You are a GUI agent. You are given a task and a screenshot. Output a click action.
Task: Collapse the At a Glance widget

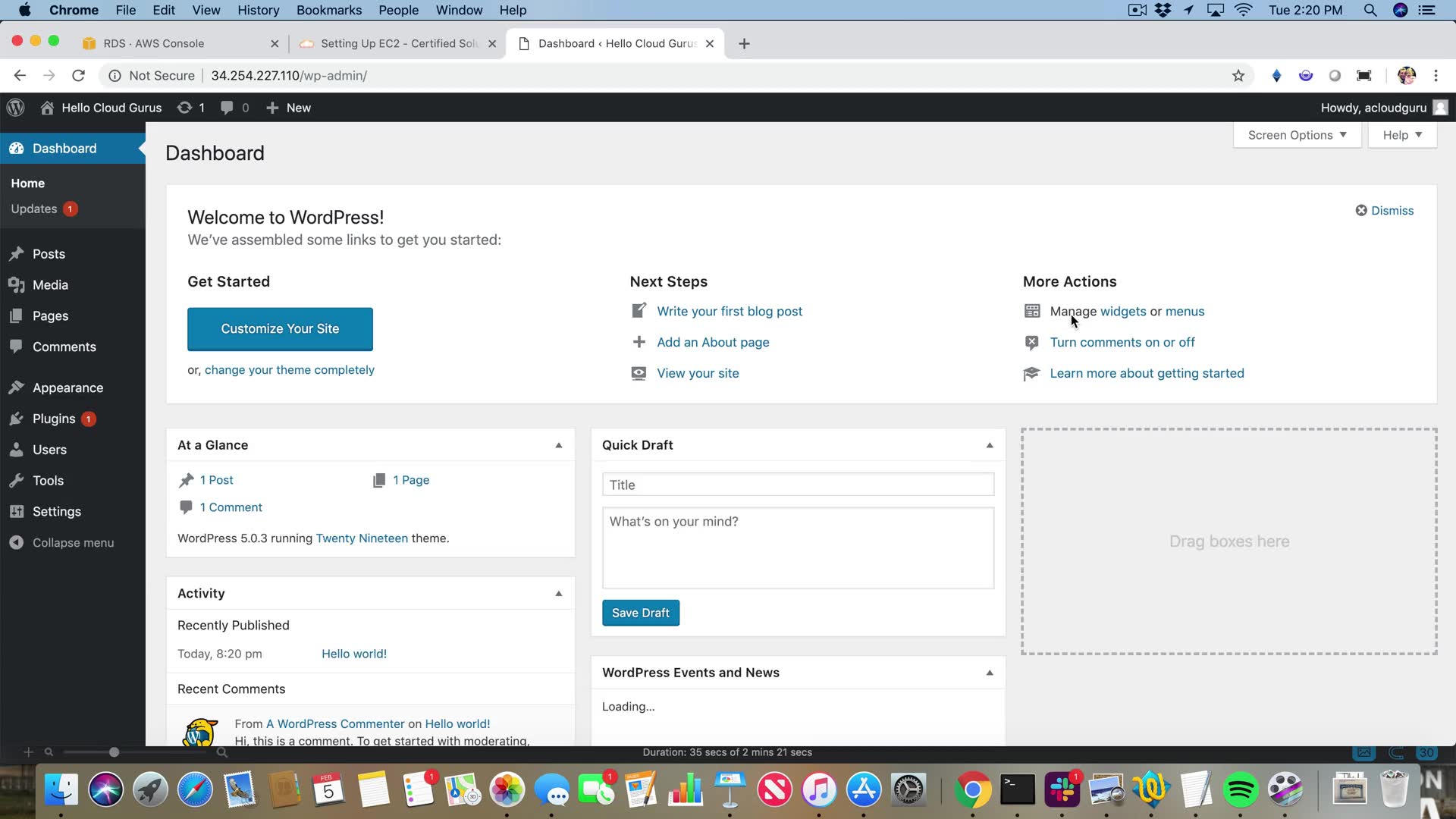click(x=559, y=445)
